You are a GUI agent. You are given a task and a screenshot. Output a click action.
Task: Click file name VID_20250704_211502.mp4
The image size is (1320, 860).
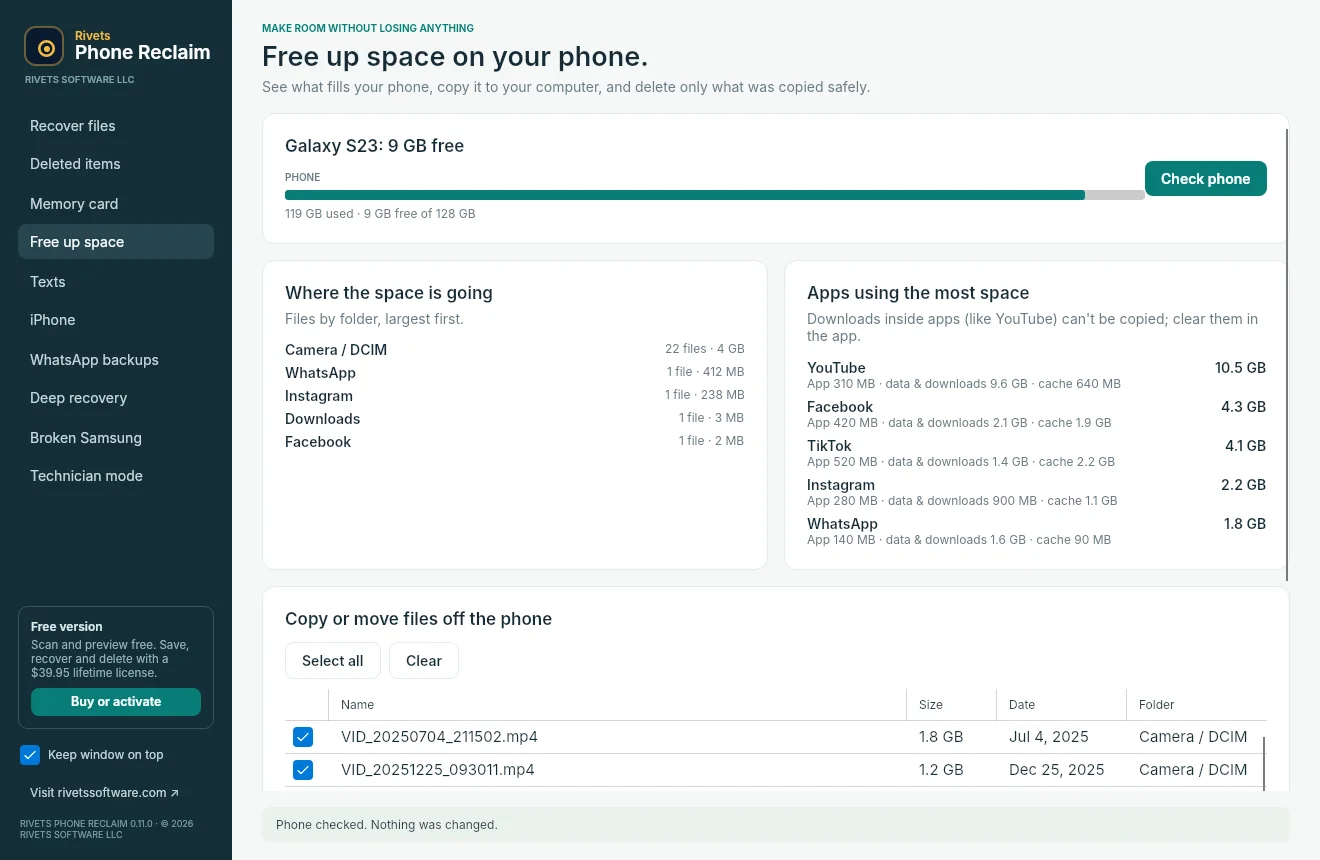(439, 737)
